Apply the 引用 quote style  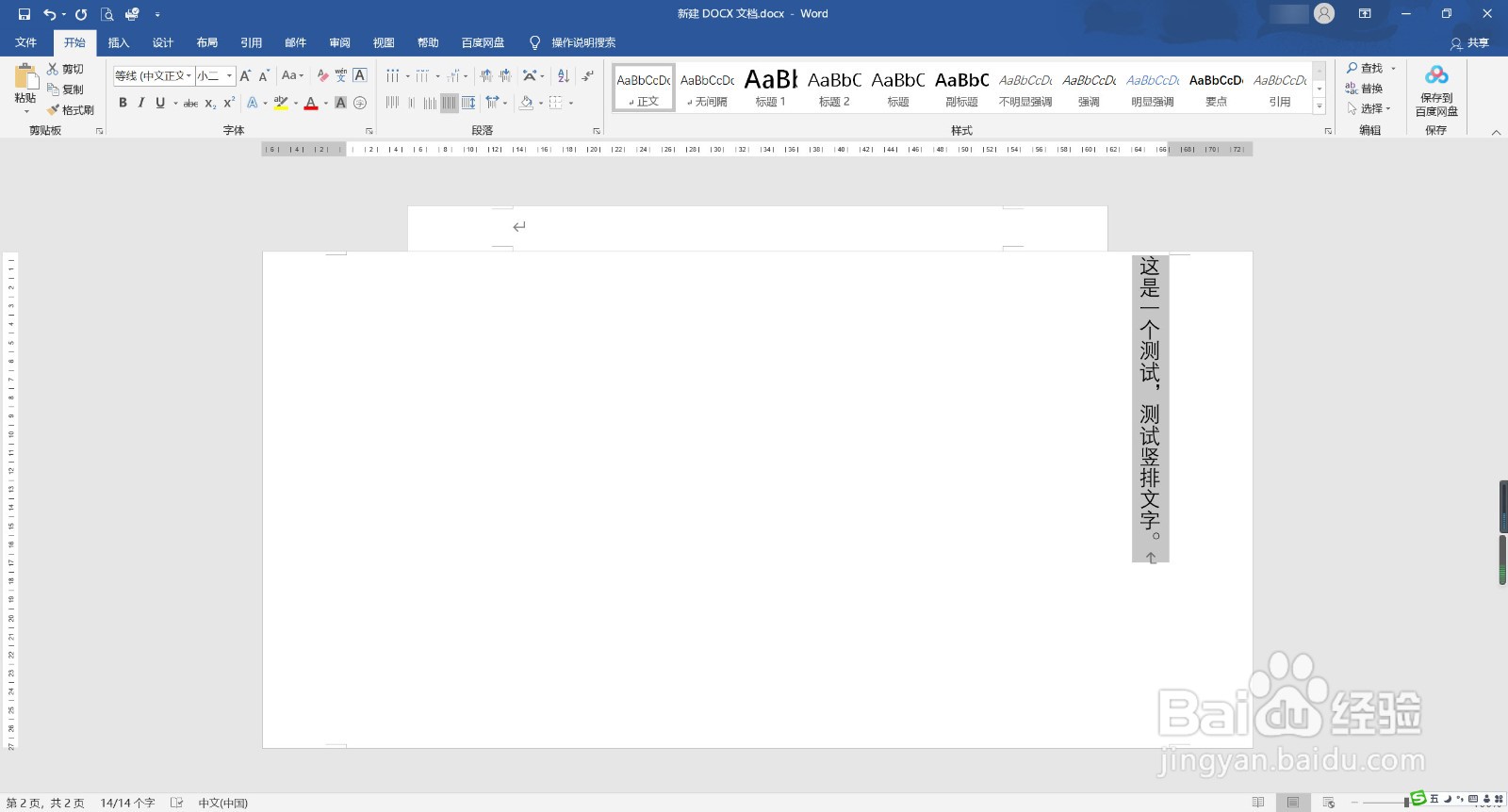(x=1280, y=88)
